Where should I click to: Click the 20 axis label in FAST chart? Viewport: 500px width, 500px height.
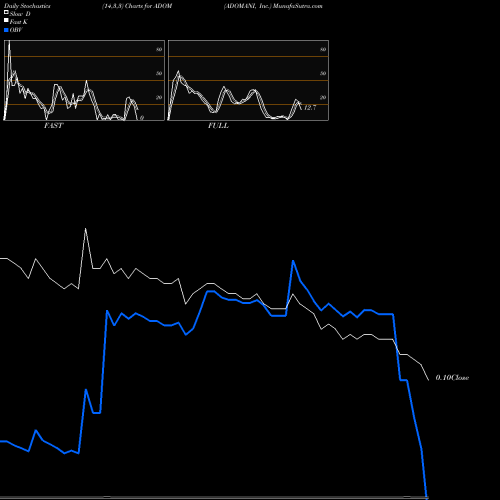[x=159, y=97]
